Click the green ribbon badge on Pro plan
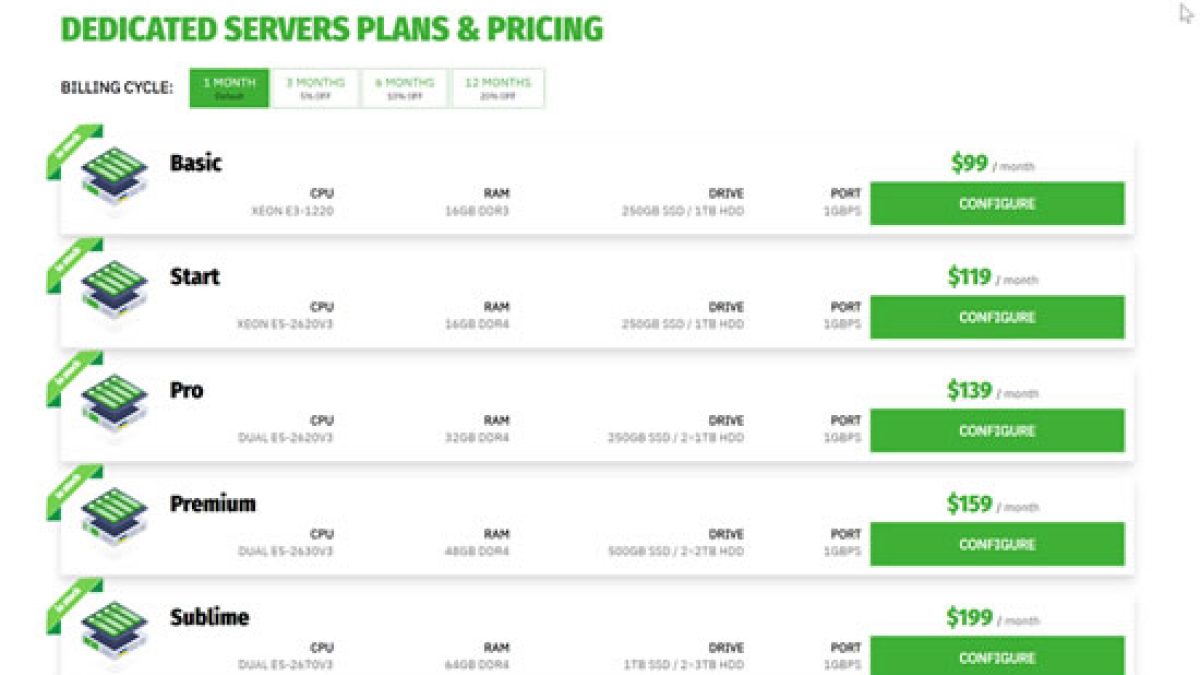Viewport: 1200px width, 675px height. 72,377
